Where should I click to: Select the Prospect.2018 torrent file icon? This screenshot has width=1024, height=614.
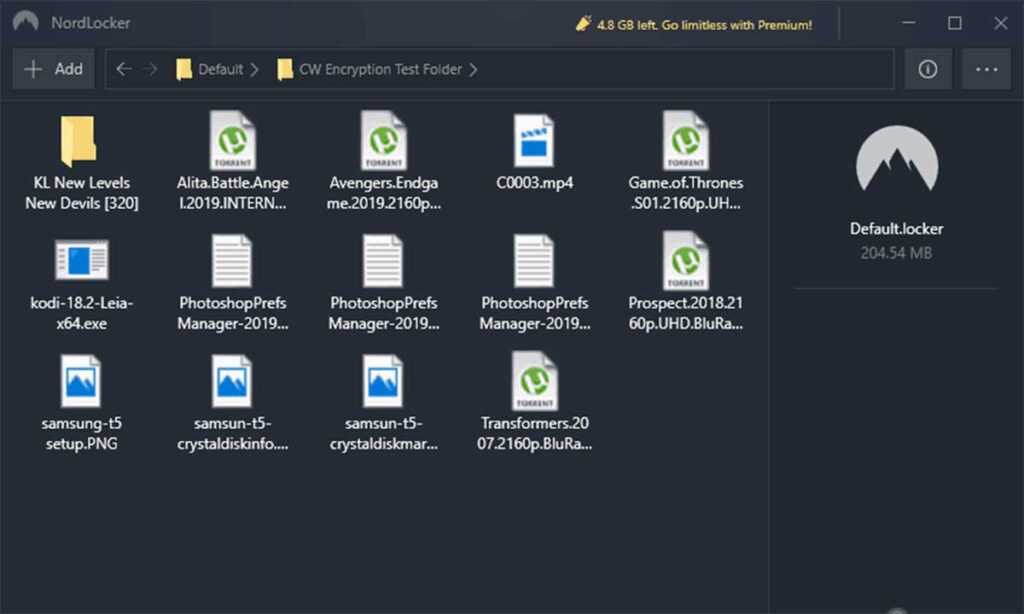coord(685,260)
